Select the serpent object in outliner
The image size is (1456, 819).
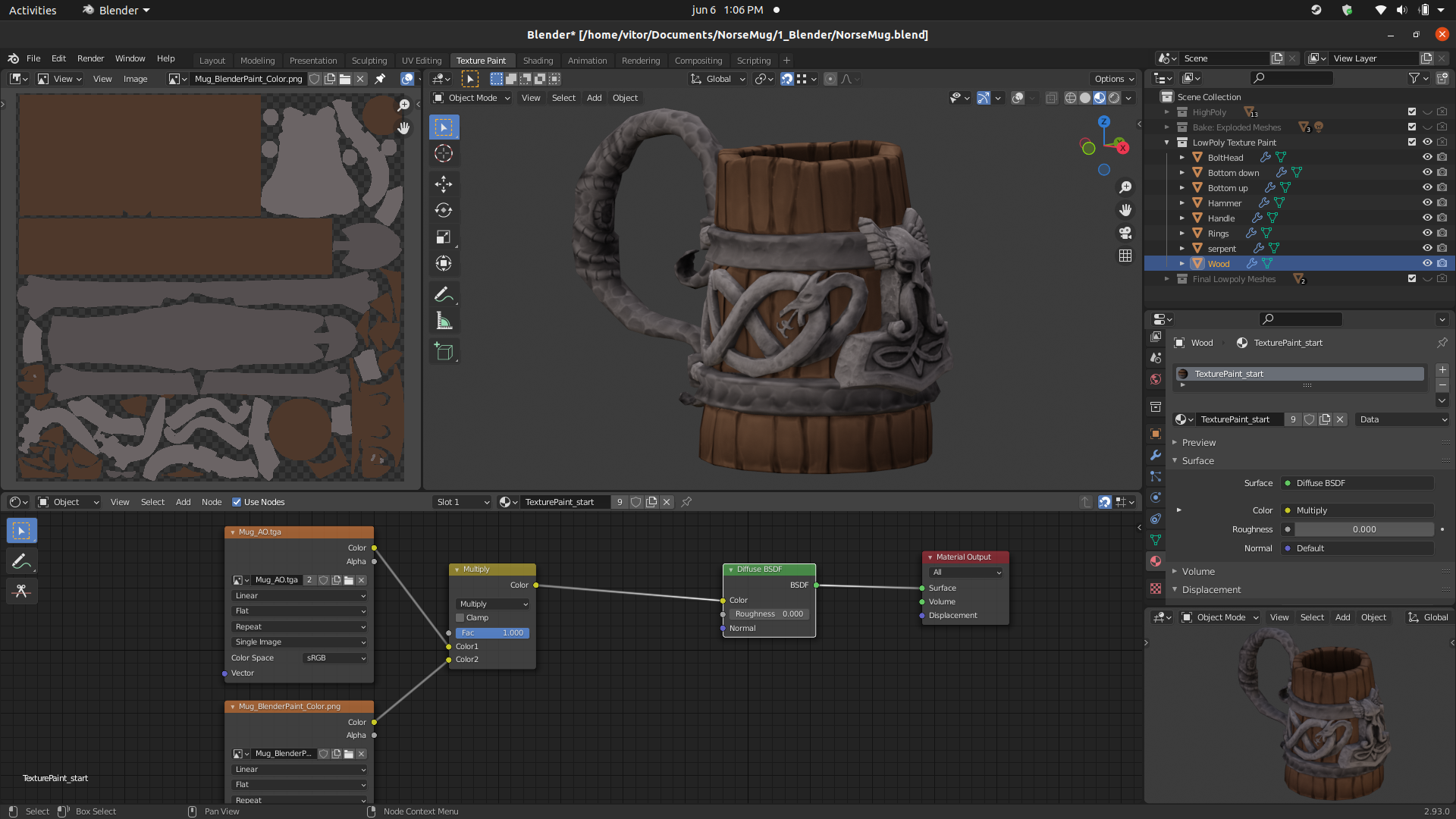coord(1221,249)
